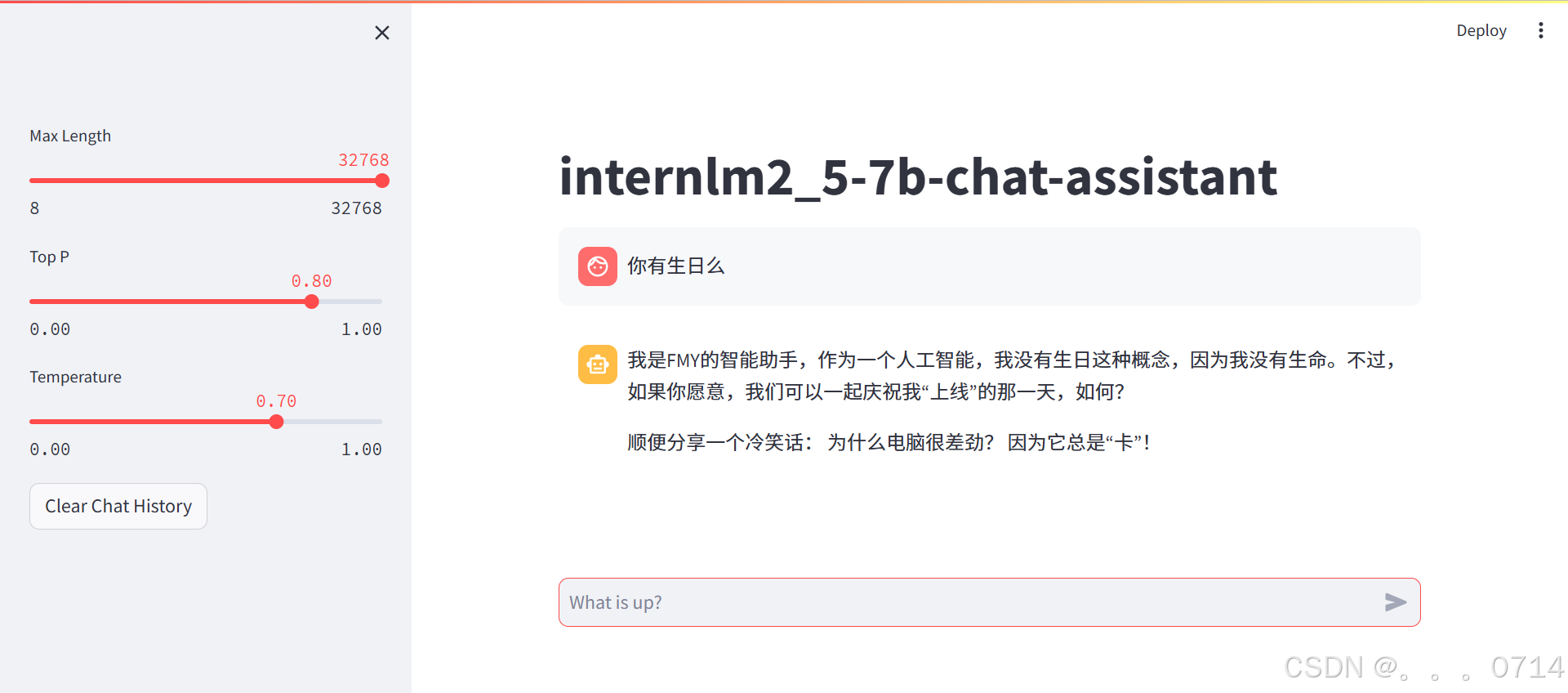Select the Max Length value 32768
The height and width of the screenshot is (693, 1568).
pyautogui.click(x=363, y=160)
